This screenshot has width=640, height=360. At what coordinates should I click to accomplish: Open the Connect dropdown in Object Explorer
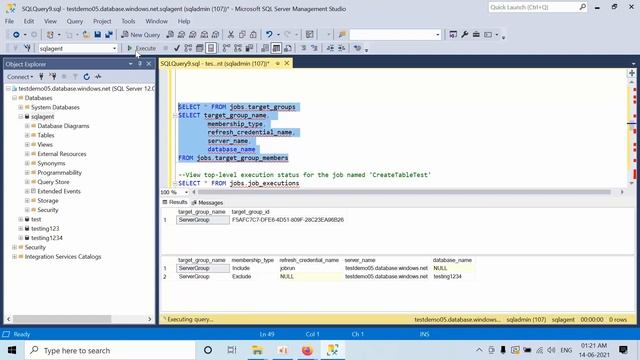[x=20, y=76]
